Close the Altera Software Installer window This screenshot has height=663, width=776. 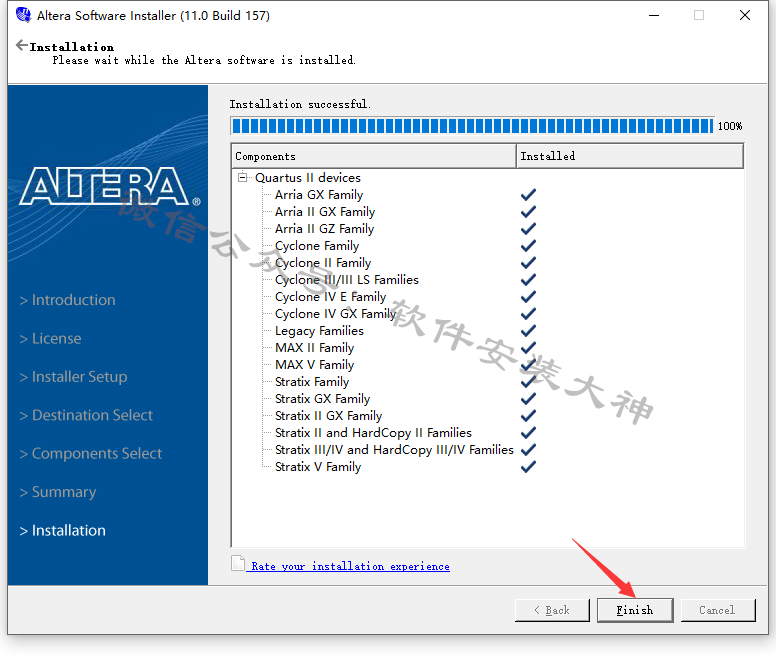[x=745, y=15]
